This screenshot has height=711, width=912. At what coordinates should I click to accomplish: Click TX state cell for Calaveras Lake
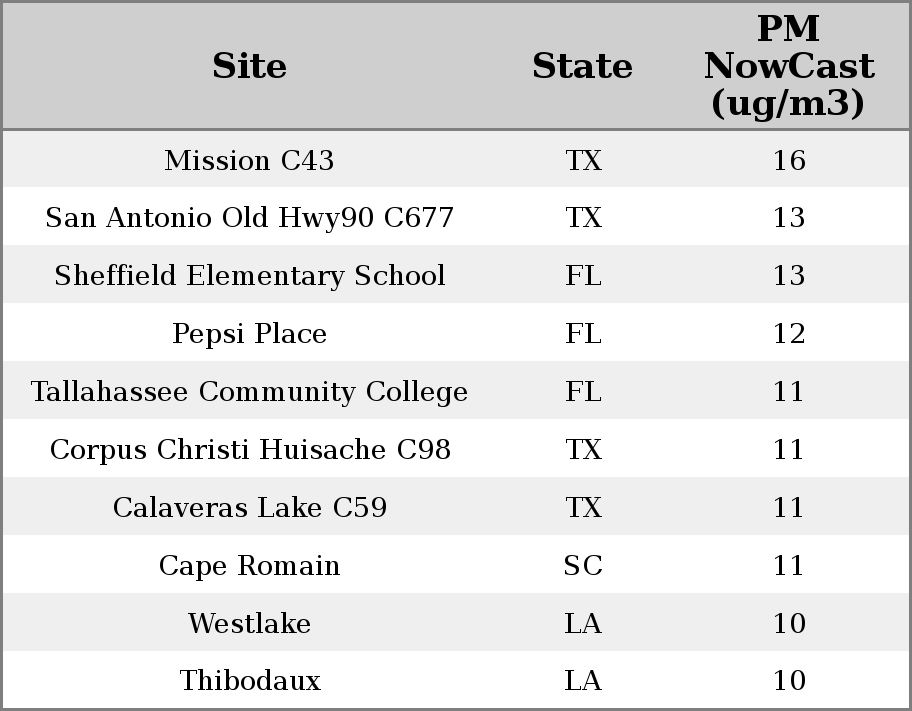[583, 507]
